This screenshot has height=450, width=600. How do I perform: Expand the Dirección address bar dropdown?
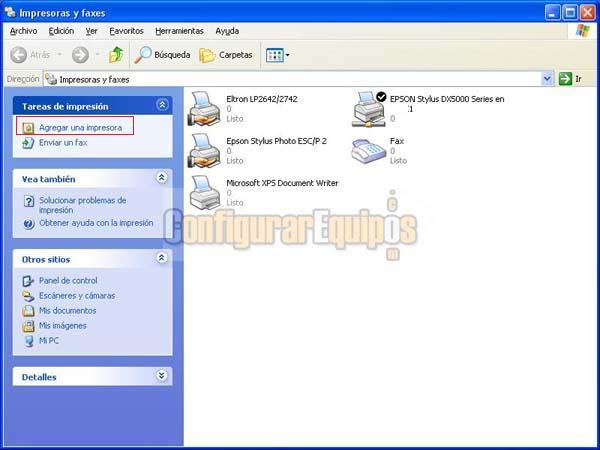tap(548, 79)
